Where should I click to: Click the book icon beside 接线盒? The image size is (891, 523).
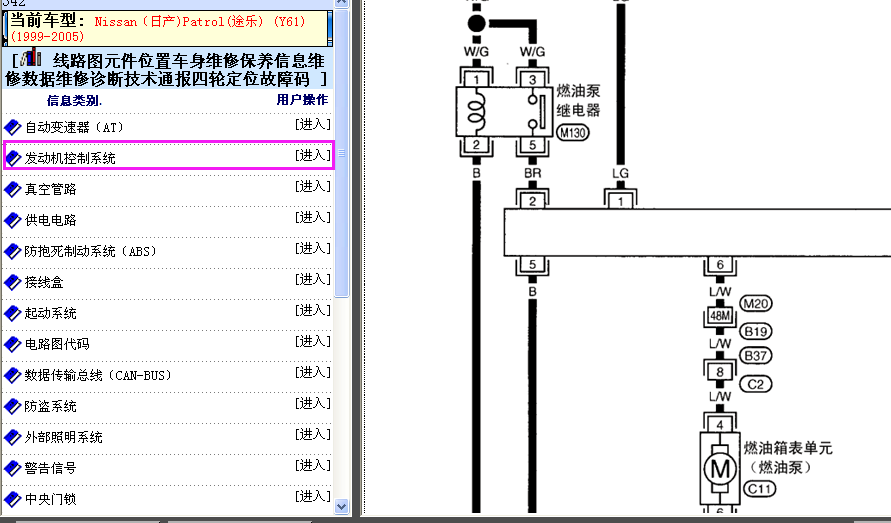[x=13, y=283]
